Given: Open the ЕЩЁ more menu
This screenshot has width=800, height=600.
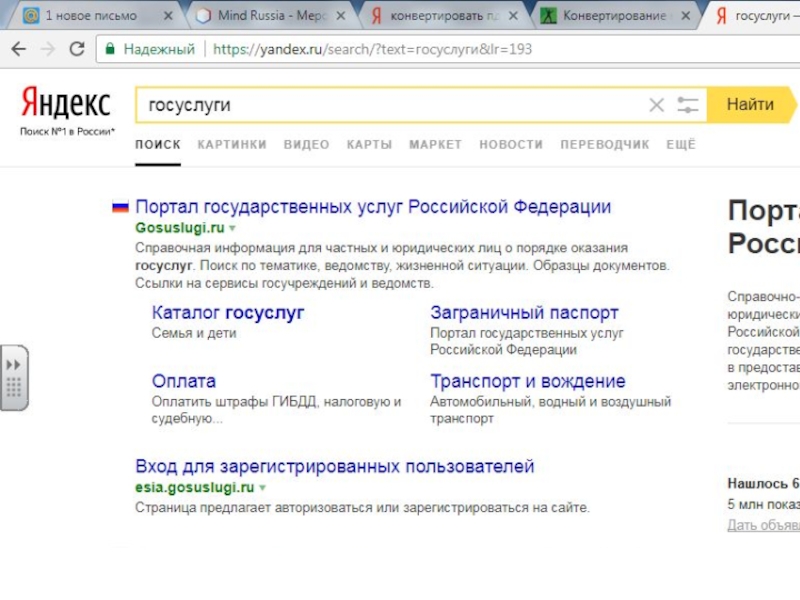Looking at the screenshot, I should (680, 145).
